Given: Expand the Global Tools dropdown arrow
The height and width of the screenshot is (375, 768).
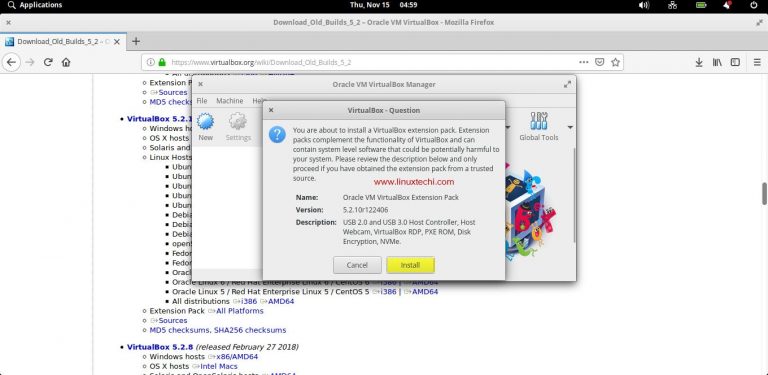Looking at the screenshot, I should (570, 127).
